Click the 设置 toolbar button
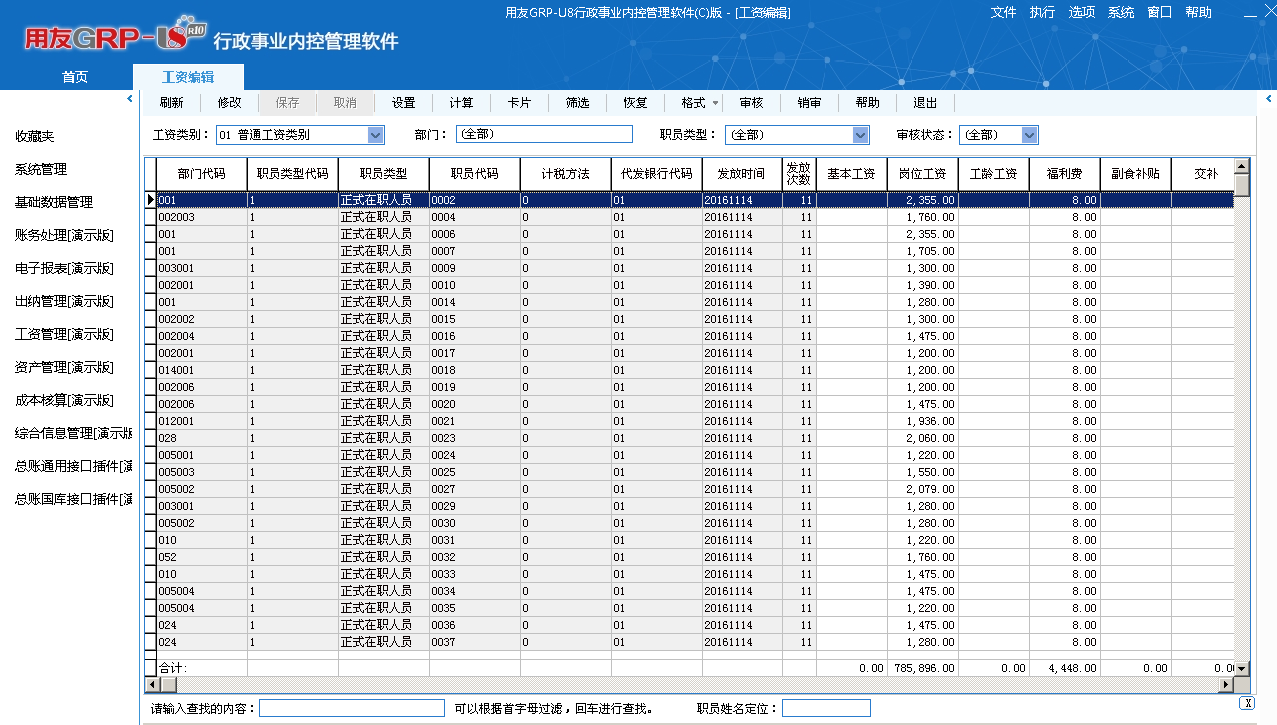Viewport: 1277px width, 725px height. (404, 103)
